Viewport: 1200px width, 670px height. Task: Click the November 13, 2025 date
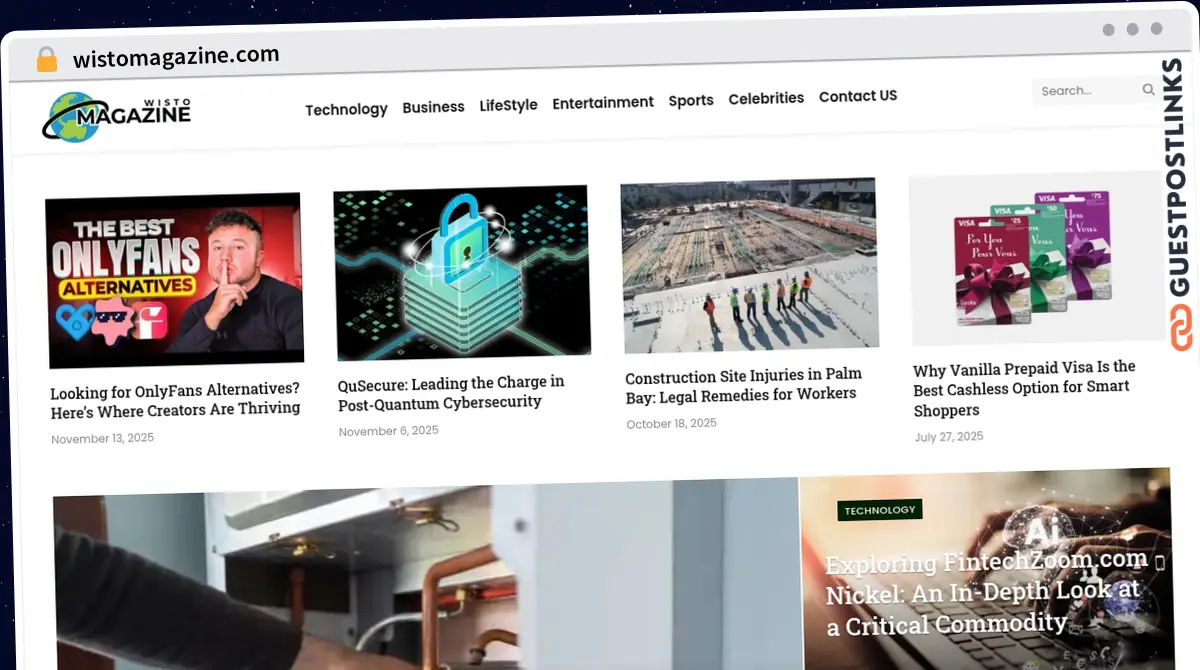pos(102,438)
